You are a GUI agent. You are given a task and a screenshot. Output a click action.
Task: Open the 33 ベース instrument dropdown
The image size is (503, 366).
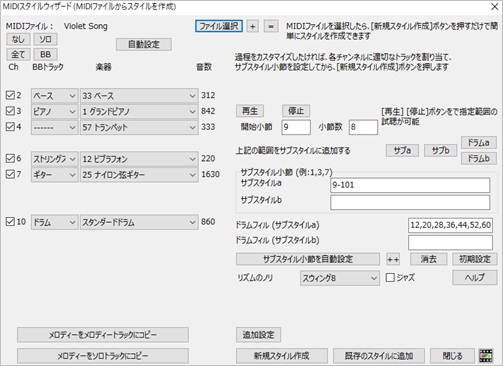(x=139, y=96)
